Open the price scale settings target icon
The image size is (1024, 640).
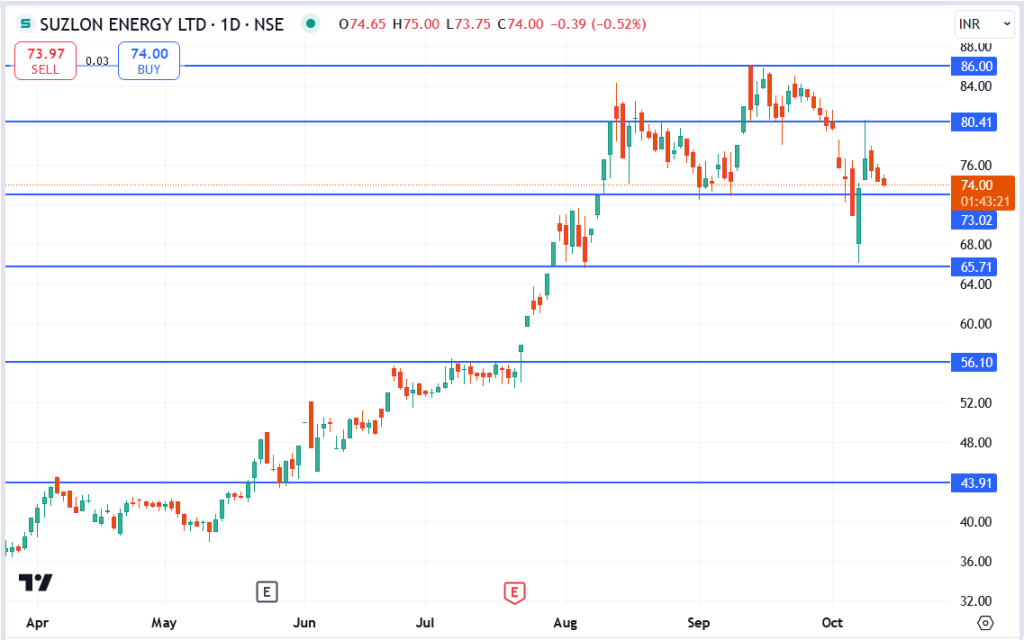pyautogui.click(x=985, y=622)
